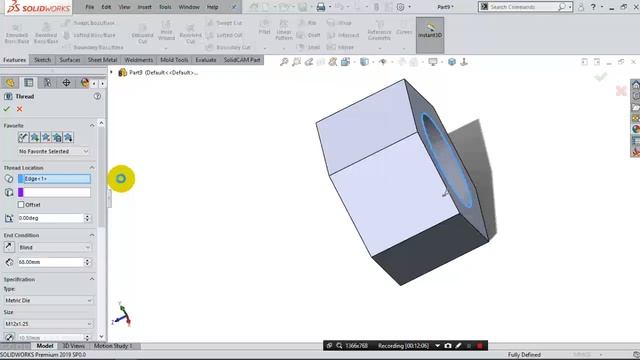The height and width of the screenshot is (360, 640).
Task: Click View Settings monitor icon
Action: click(x=433, y=62)
